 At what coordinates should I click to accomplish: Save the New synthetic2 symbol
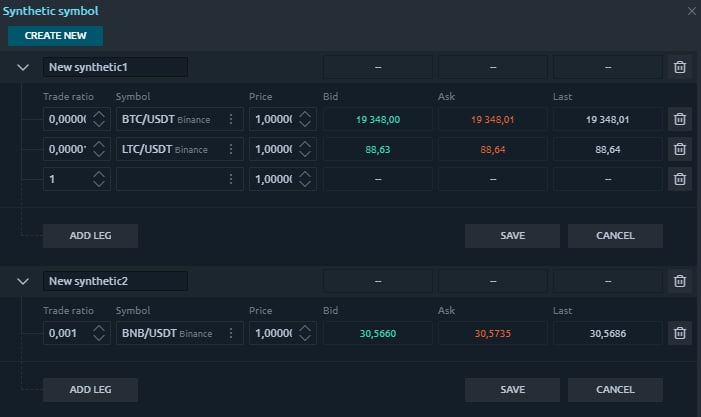click(x=512, y=390)
